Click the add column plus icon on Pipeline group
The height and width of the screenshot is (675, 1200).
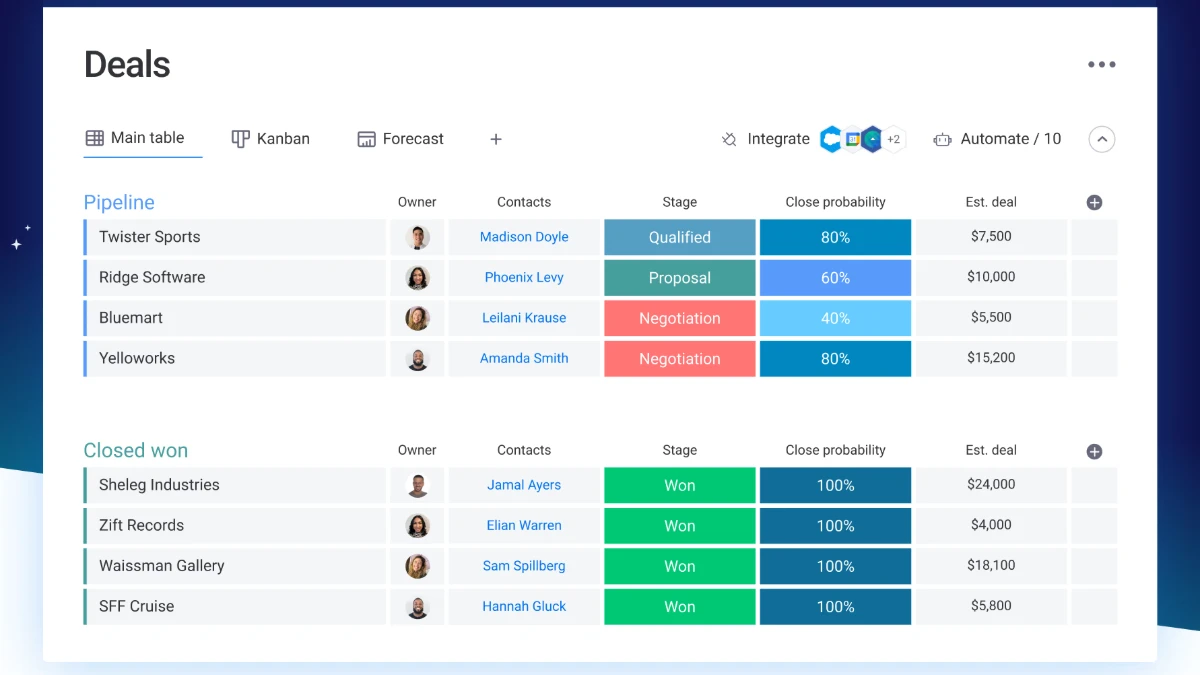pyautogui.click(x=1094, y=201)
